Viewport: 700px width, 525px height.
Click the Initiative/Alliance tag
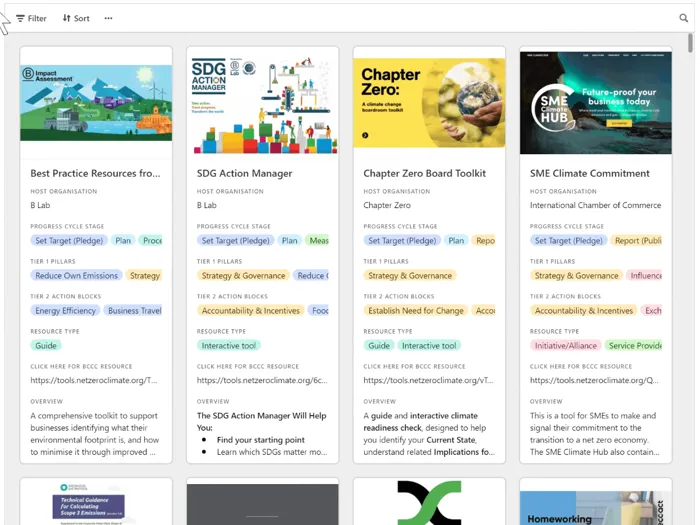pyautogui.click(x=566, y=346)
